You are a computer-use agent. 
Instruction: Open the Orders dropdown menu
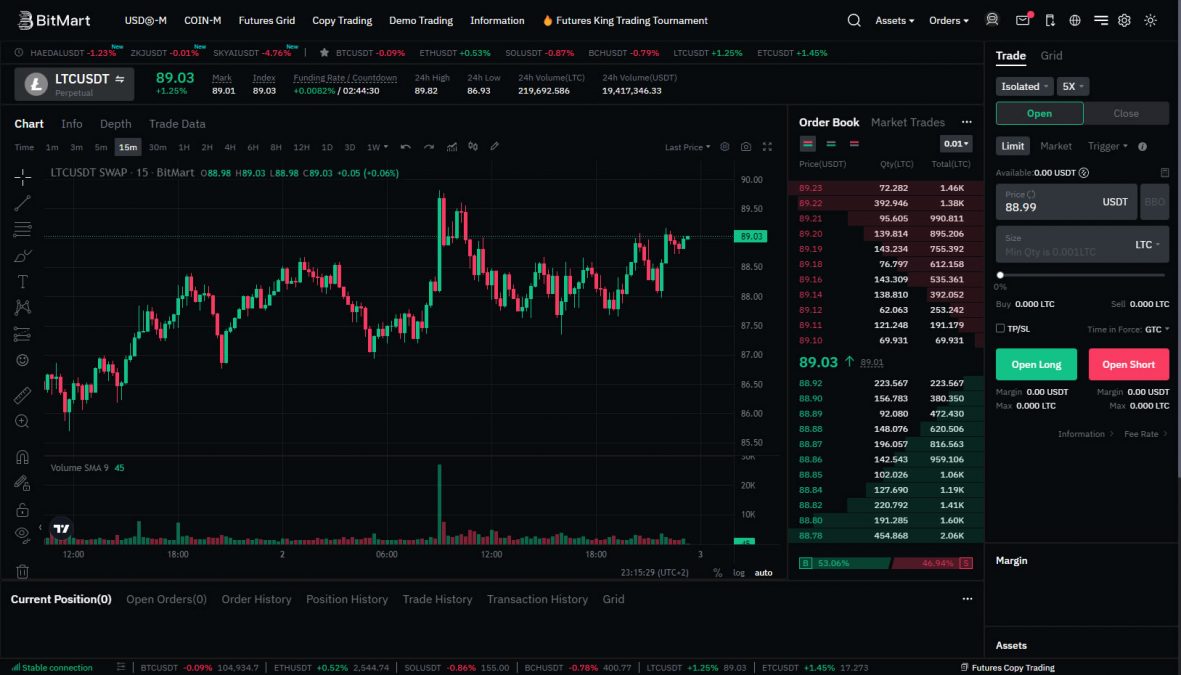point(948,20)
